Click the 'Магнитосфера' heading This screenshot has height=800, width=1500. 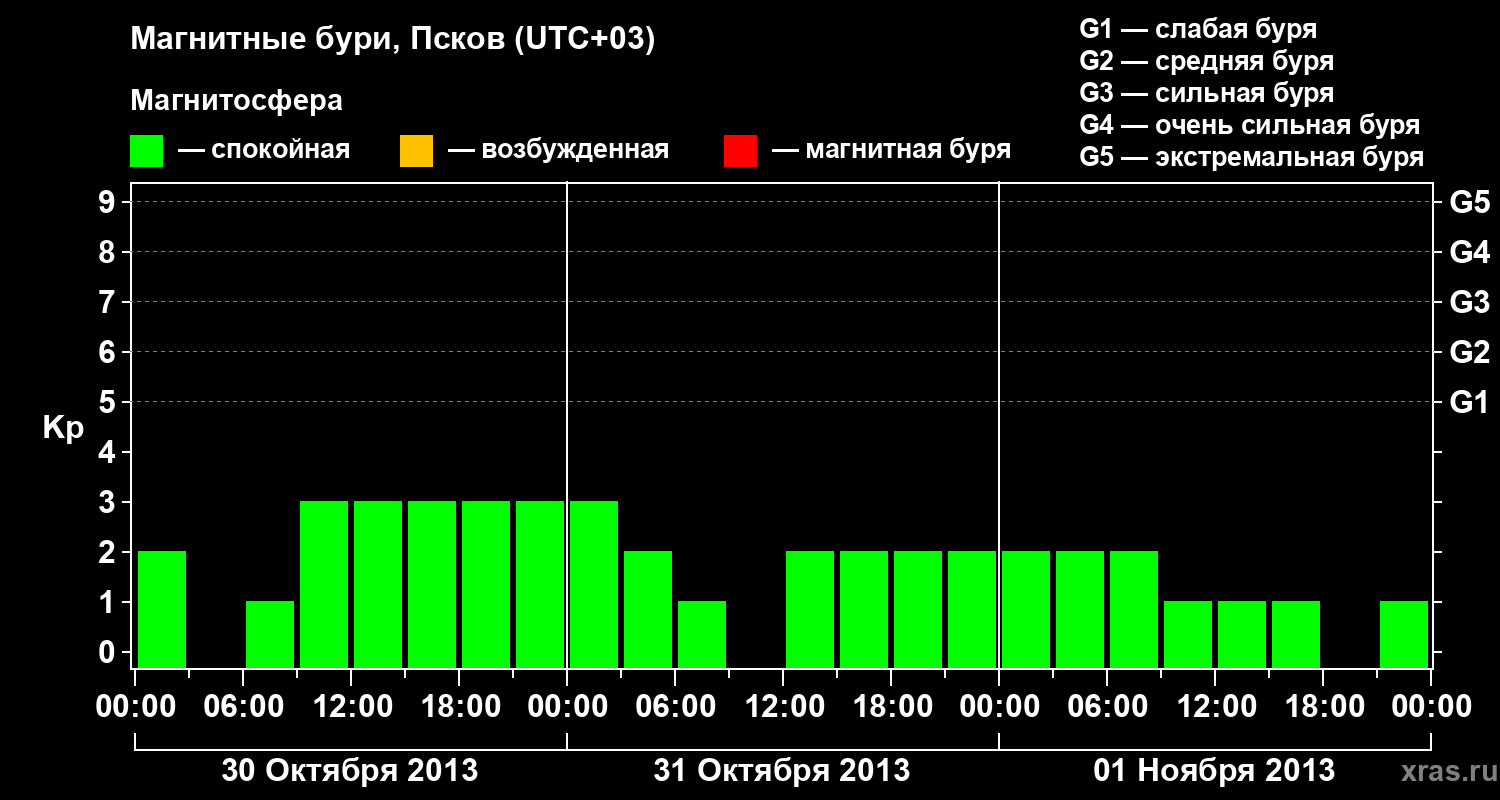tap(237, 101)
